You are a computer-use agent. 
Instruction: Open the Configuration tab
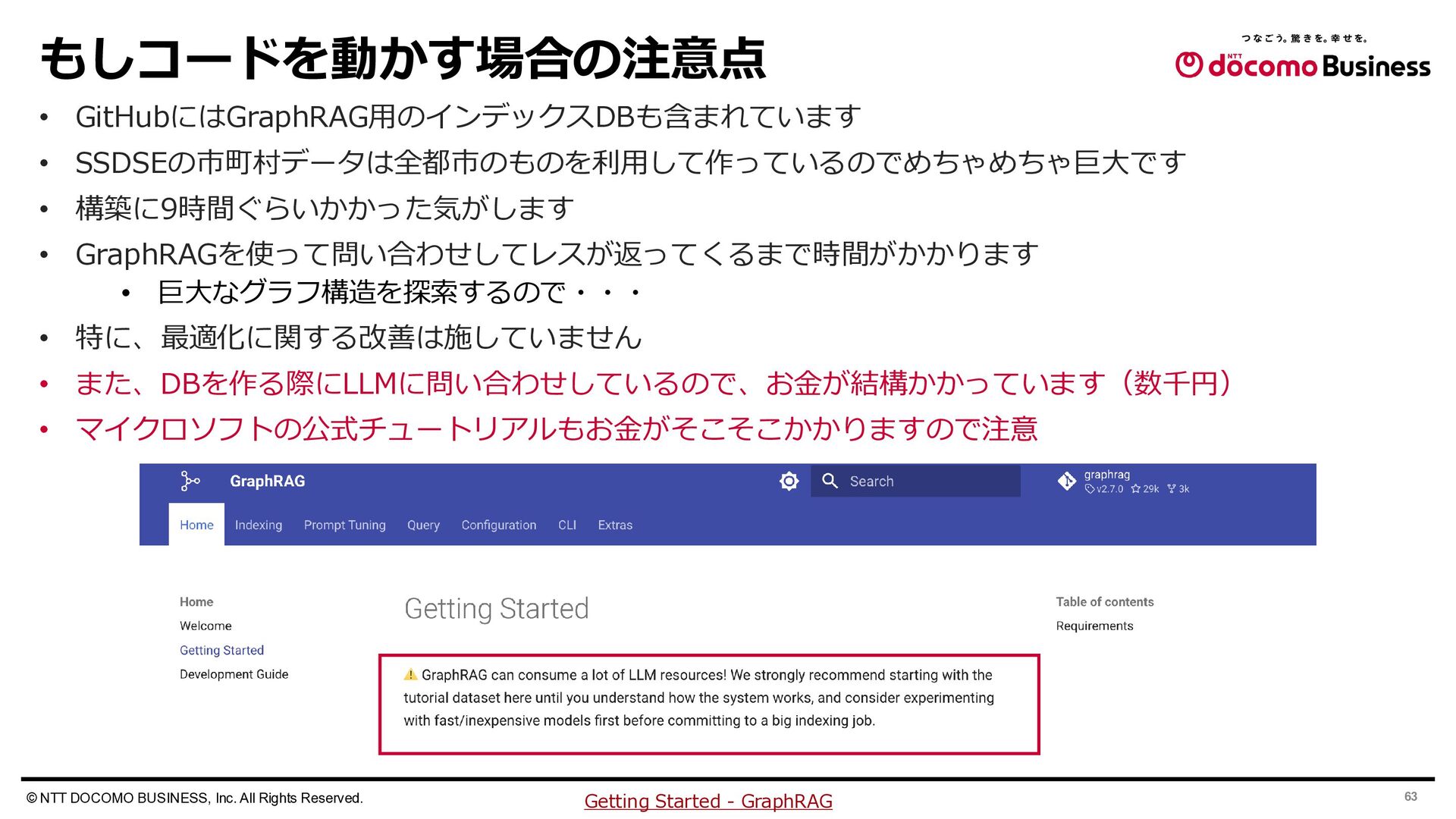[x=499, y=525]
